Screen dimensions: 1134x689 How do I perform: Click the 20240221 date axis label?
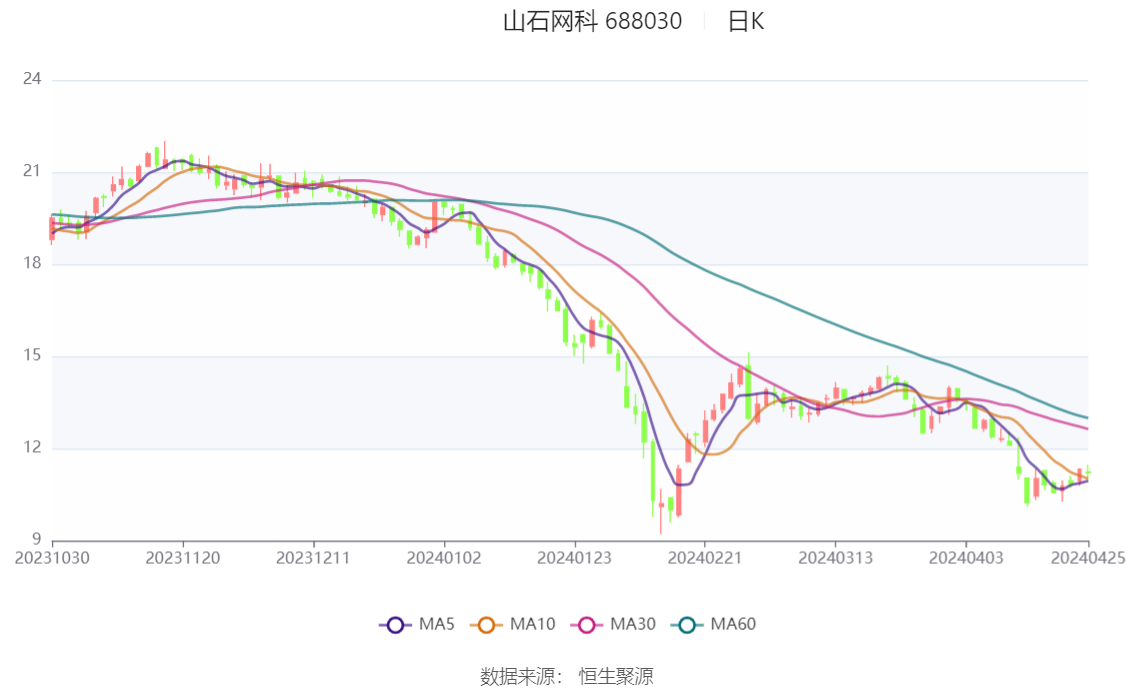pyautogui.click(x=705, y=558)
